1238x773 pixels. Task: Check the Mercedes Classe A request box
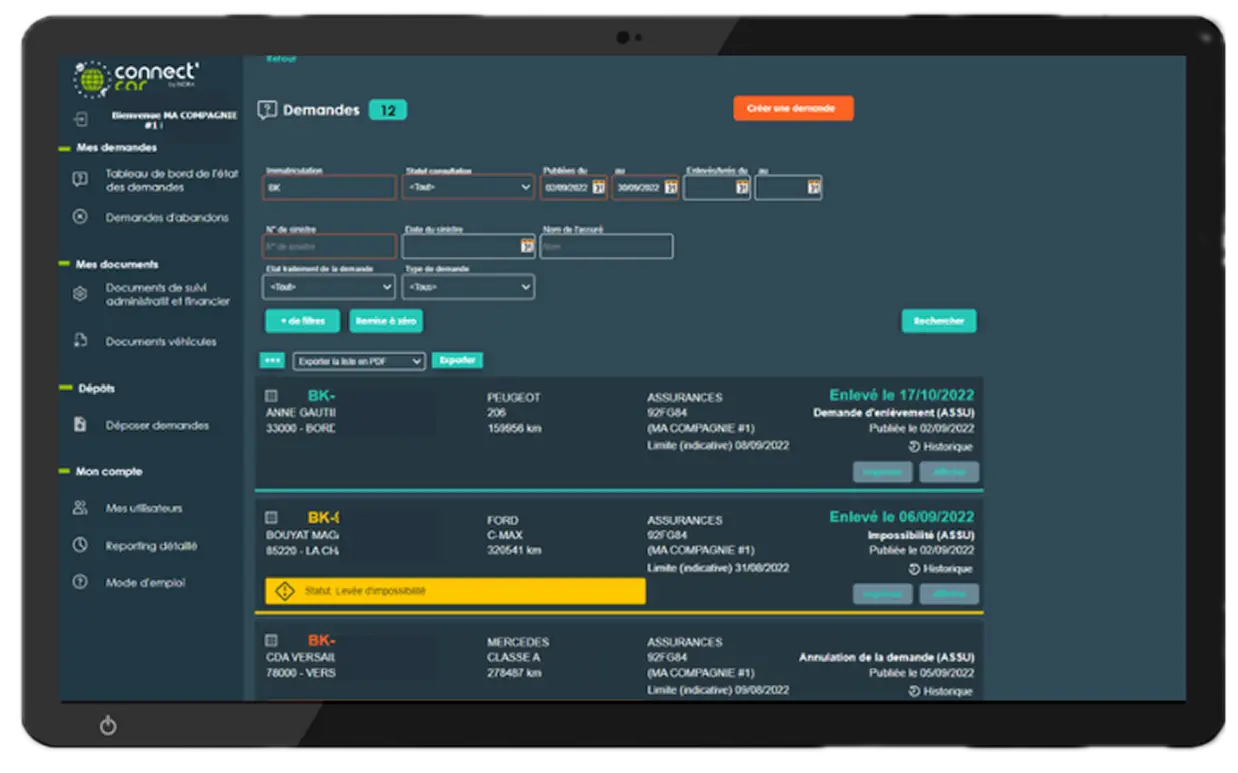[x=271, y=640]
